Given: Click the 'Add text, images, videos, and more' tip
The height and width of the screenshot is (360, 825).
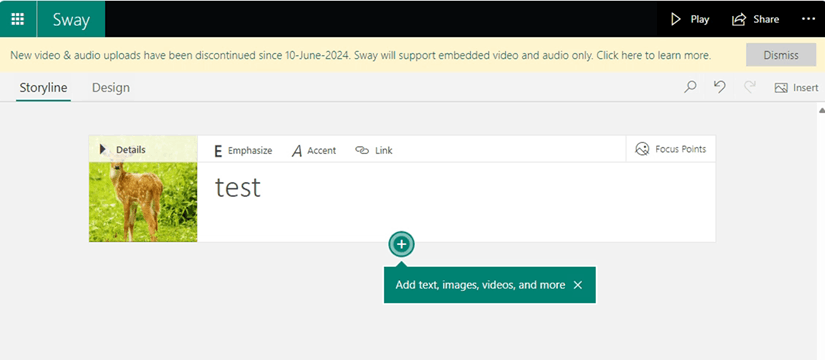Looking at the screenshot, I should [x=480, y=285].
